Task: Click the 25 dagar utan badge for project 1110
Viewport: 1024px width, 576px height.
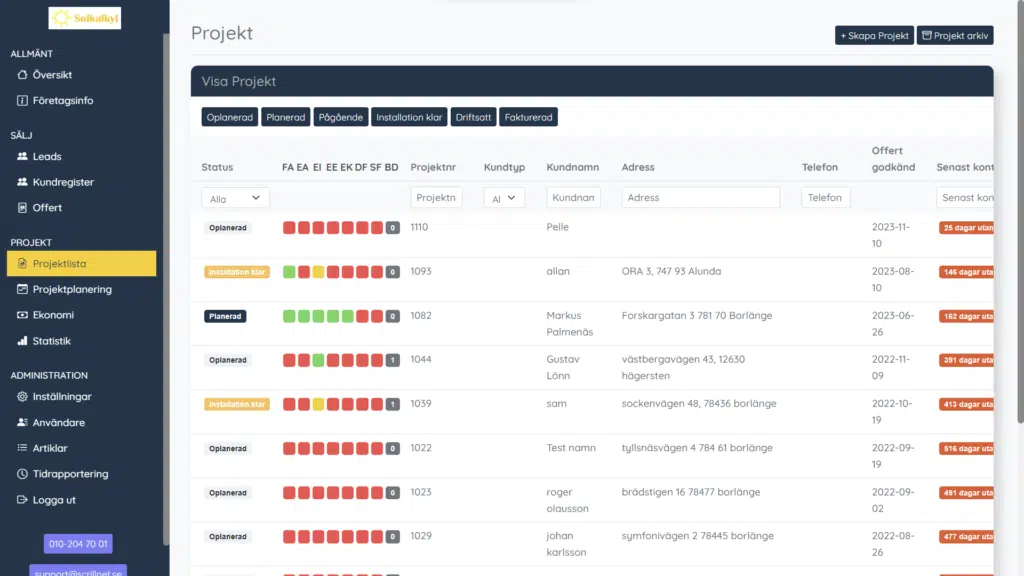Action: tap(967, 228)
